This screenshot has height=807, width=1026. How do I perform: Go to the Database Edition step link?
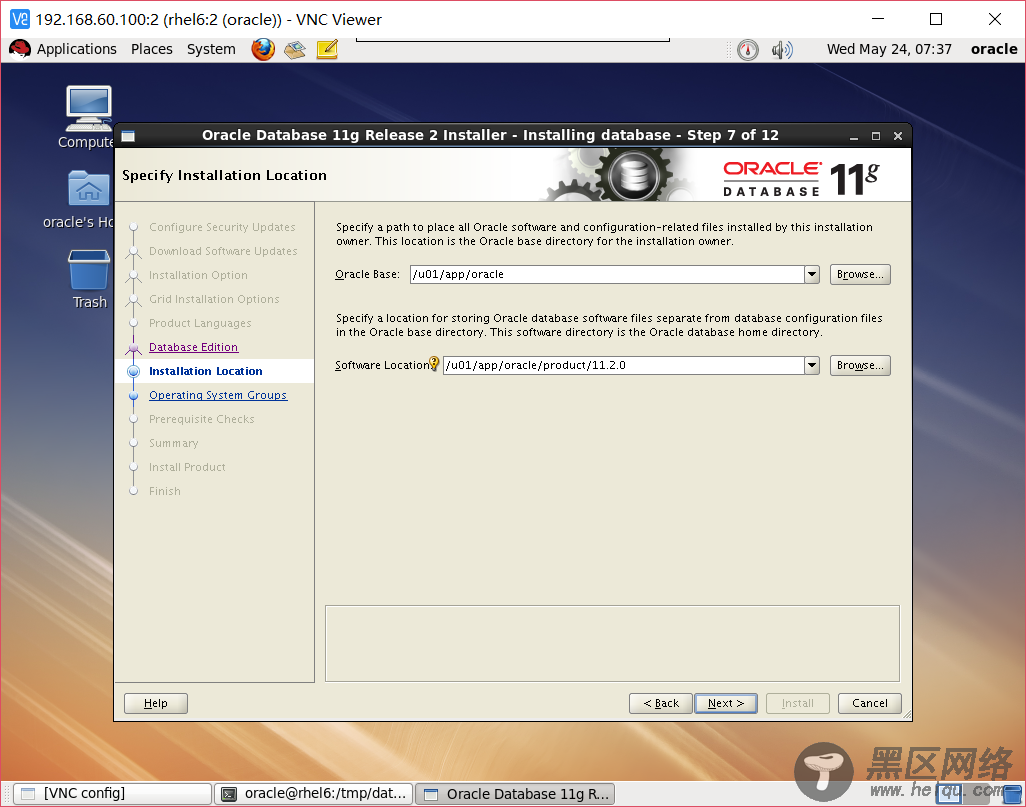click(194, 347)
